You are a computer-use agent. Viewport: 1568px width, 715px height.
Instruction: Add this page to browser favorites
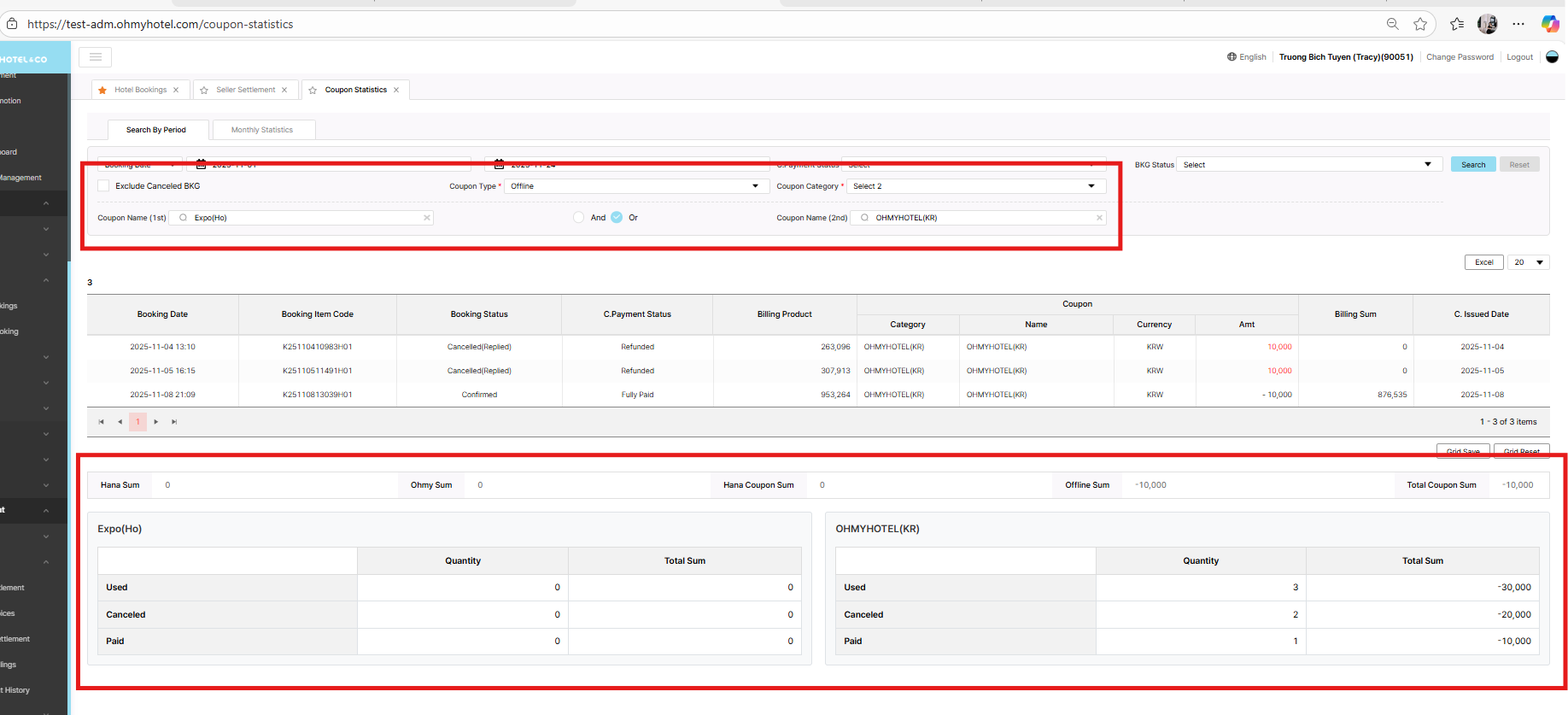[x=1420, y=24]
